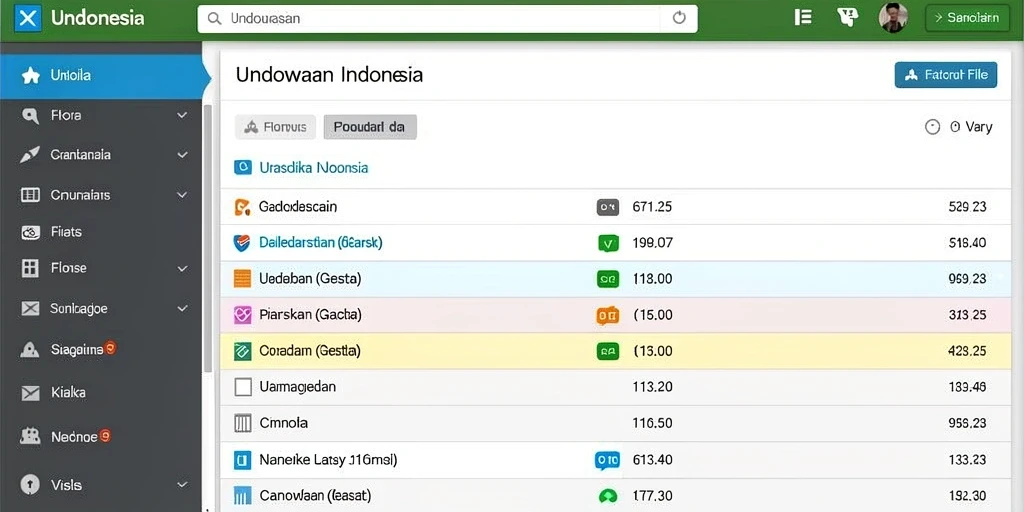This screenshot has width=1024, height=512.
Task: Click the Crantanaia arrow icon
Action: 30,155
